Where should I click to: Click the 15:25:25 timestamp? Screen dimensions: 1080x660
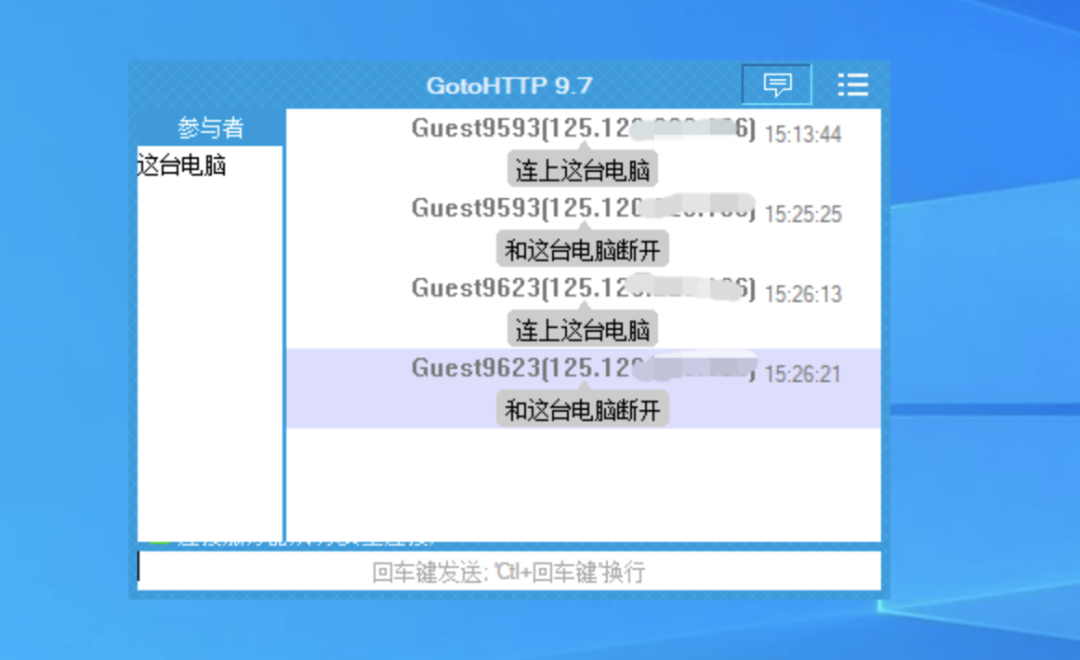[803, 214]
